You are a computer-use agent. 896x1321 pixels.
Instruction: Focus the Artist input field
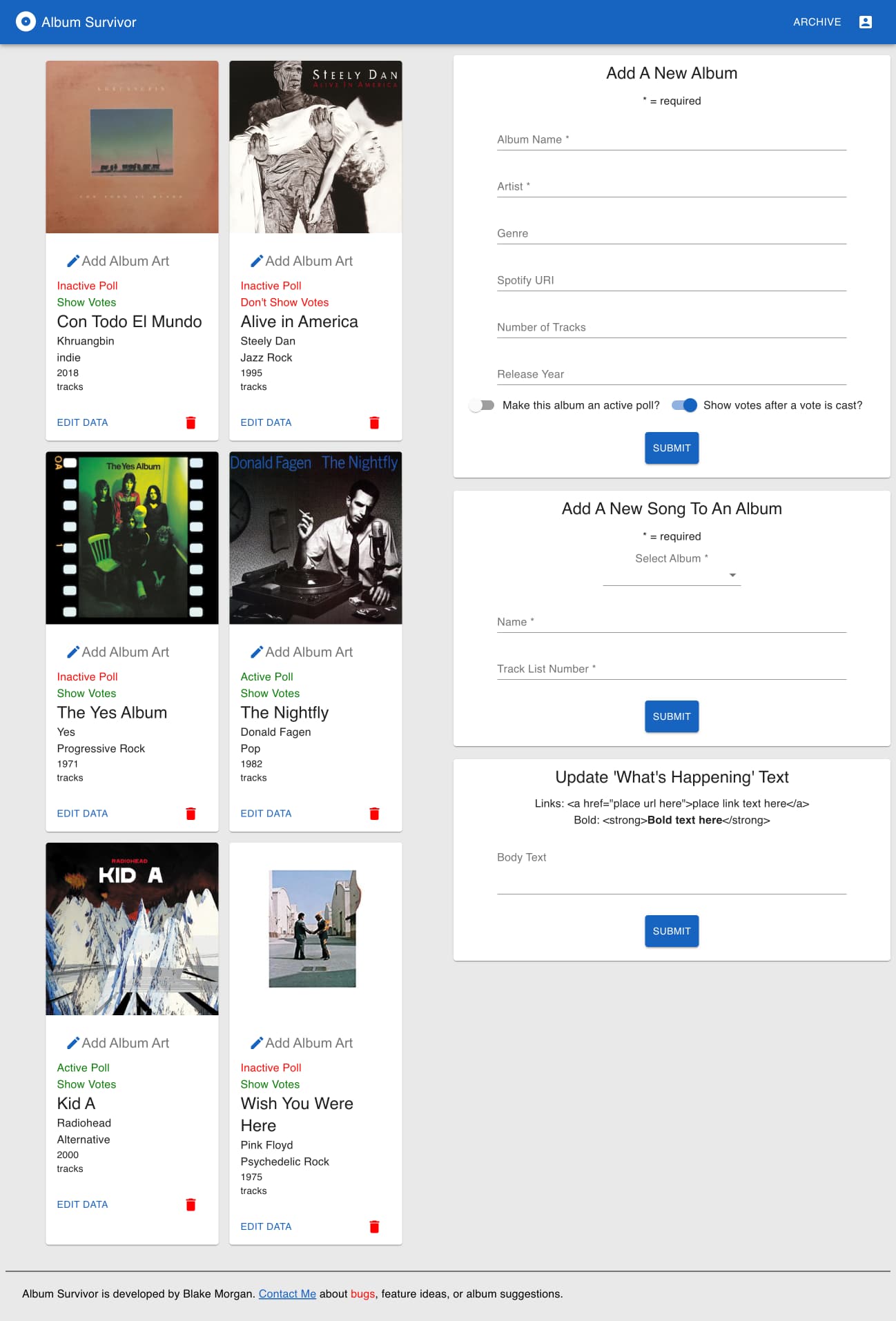pyautogui.click(x=672, y=186)
